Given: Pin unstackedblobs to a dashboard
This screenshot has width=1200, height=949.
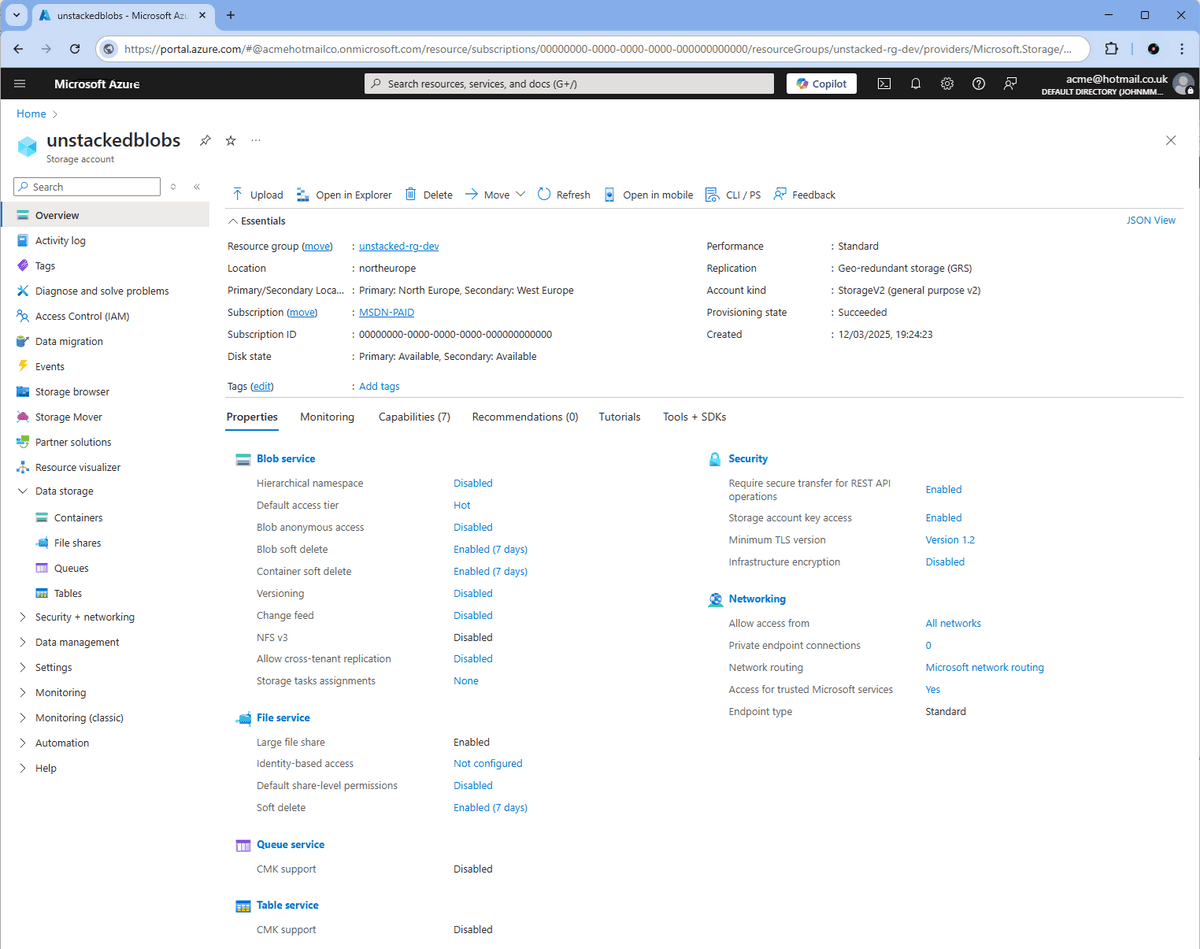Looking at the screenshot, I should [x=205, y=141].
